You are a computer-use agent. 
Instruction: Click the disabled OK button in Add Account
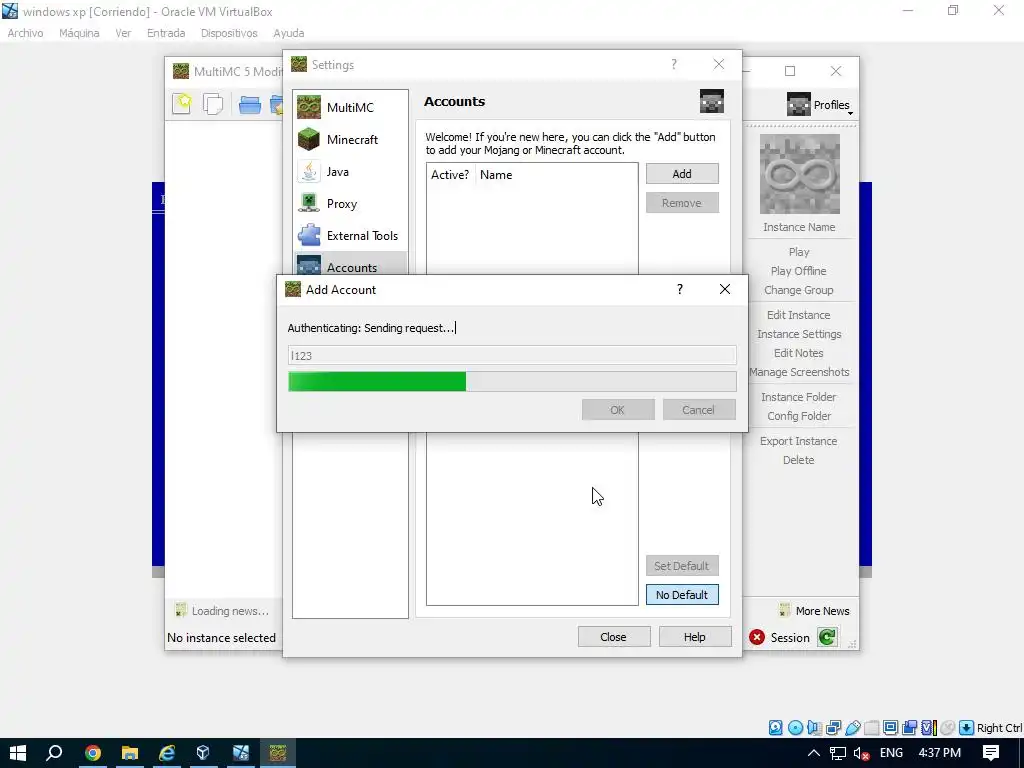[x=618, y=409]
